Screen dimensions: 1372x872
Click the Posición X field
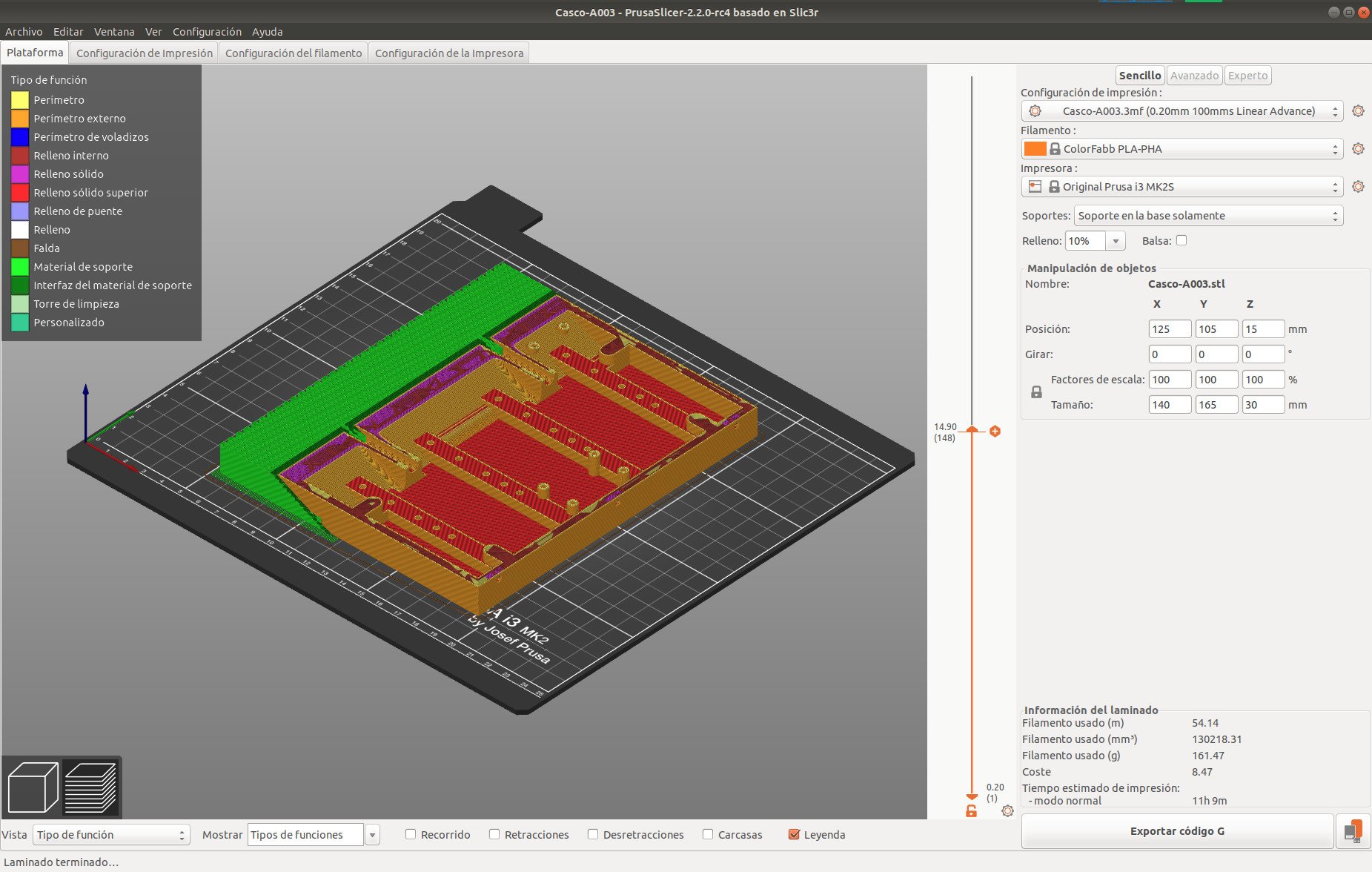[1170, 329]
